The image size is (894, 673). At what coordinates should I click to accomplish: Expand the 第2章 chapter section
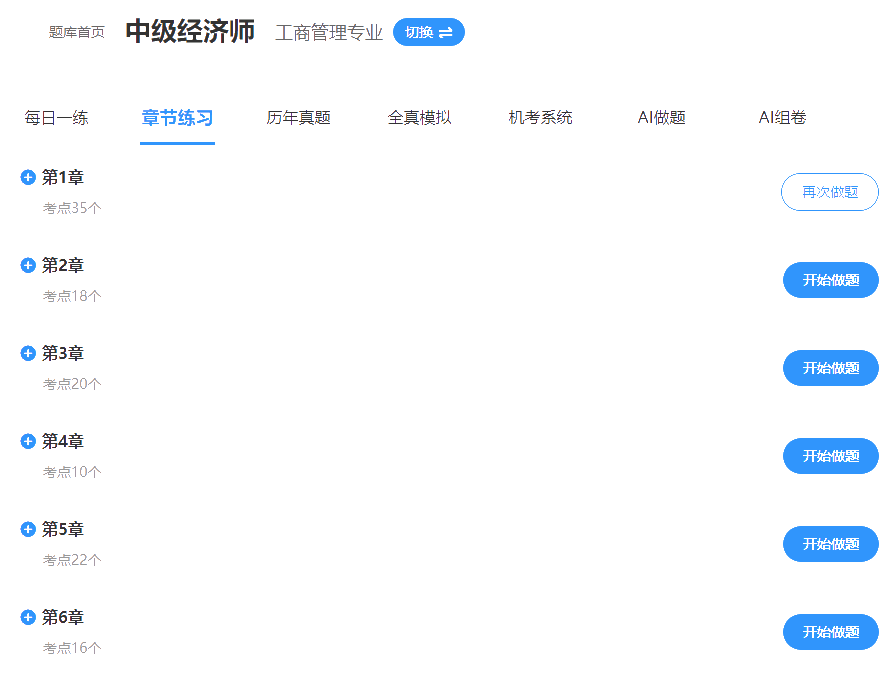[x=27, y=265]
